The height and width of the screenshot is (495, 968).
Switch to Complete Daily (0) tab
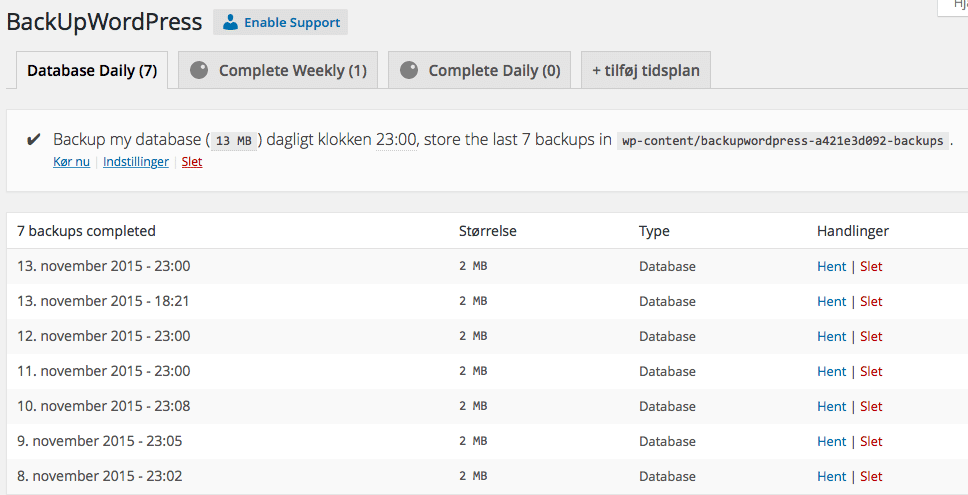click(479, 70)
